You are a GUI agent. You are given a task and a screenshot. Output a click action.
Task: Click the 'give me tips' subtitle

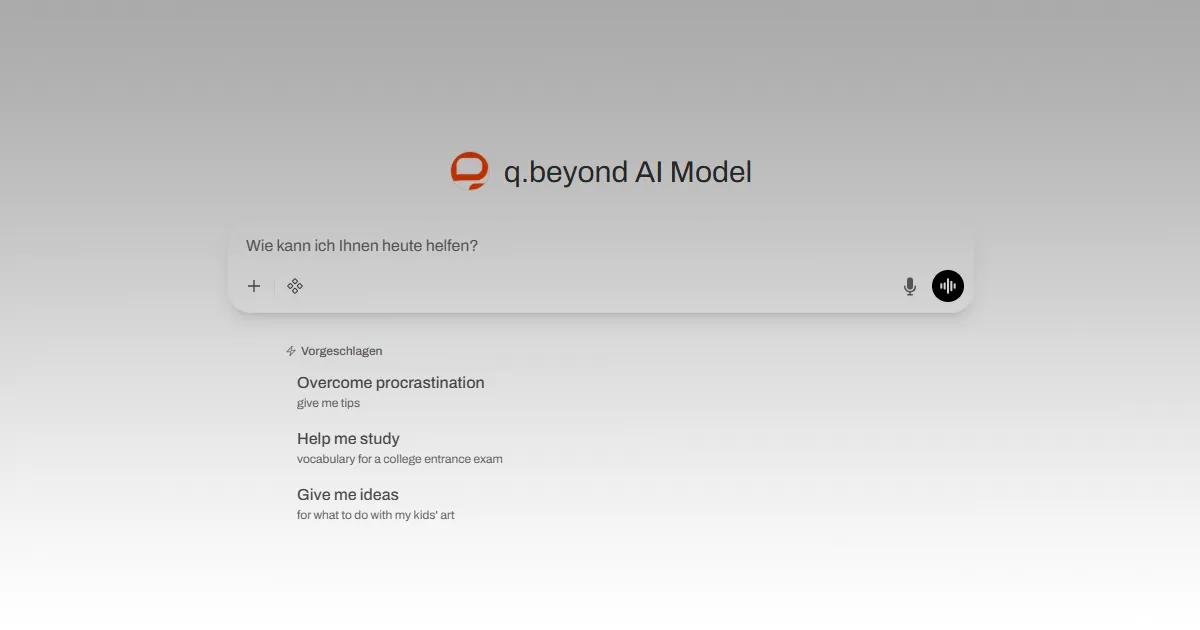(x=328, y=404)
